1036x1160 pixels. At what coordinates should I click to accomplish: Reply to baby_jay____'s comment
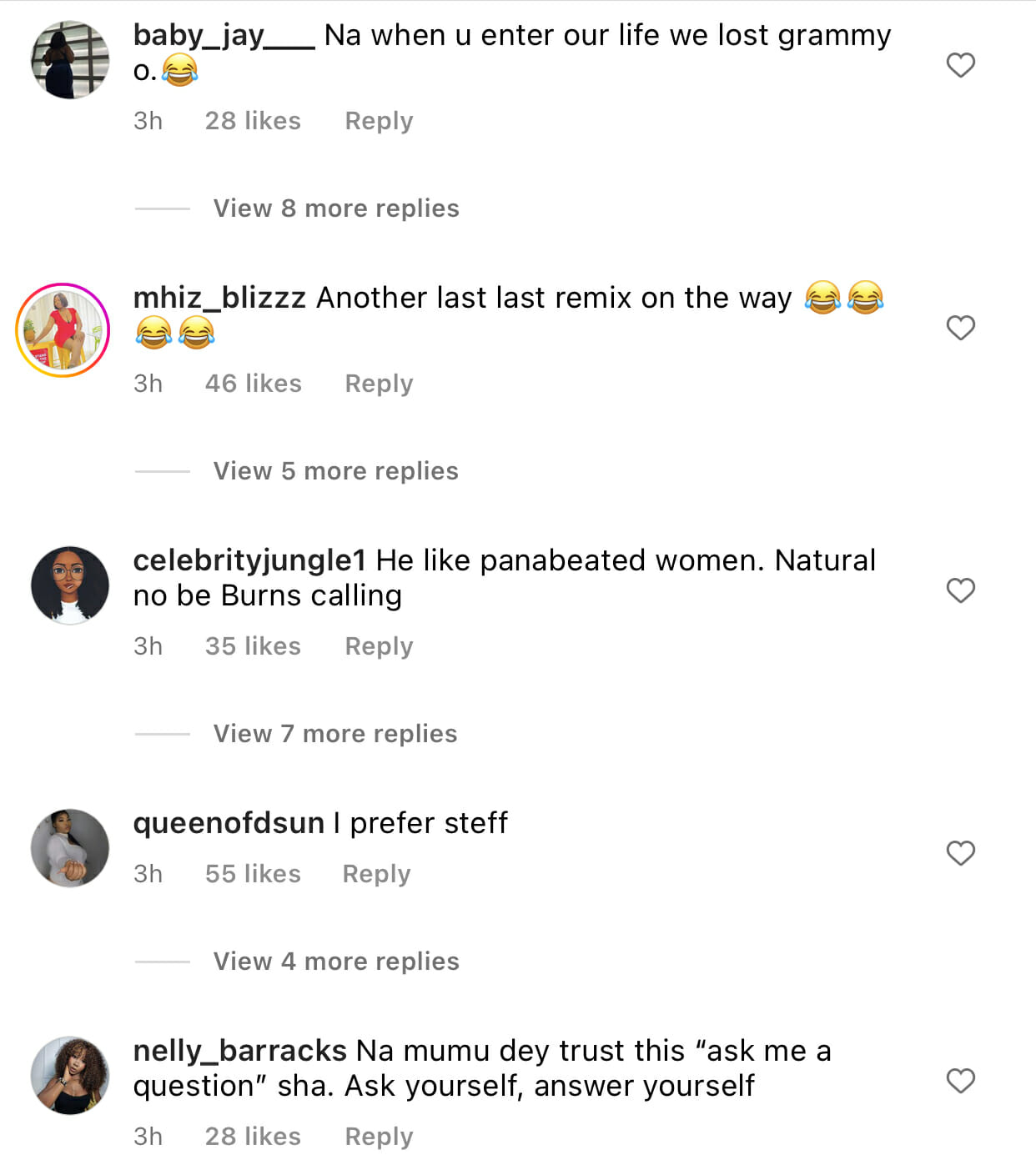click(x=379, y=121)
